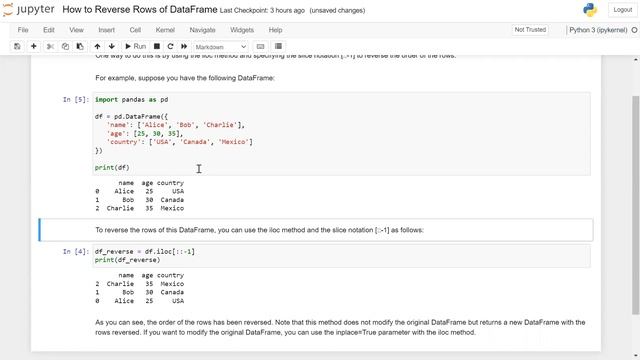Viewport: 640px width, 360px height.
Task: Move selected cell up arrow
Action: 97,47
